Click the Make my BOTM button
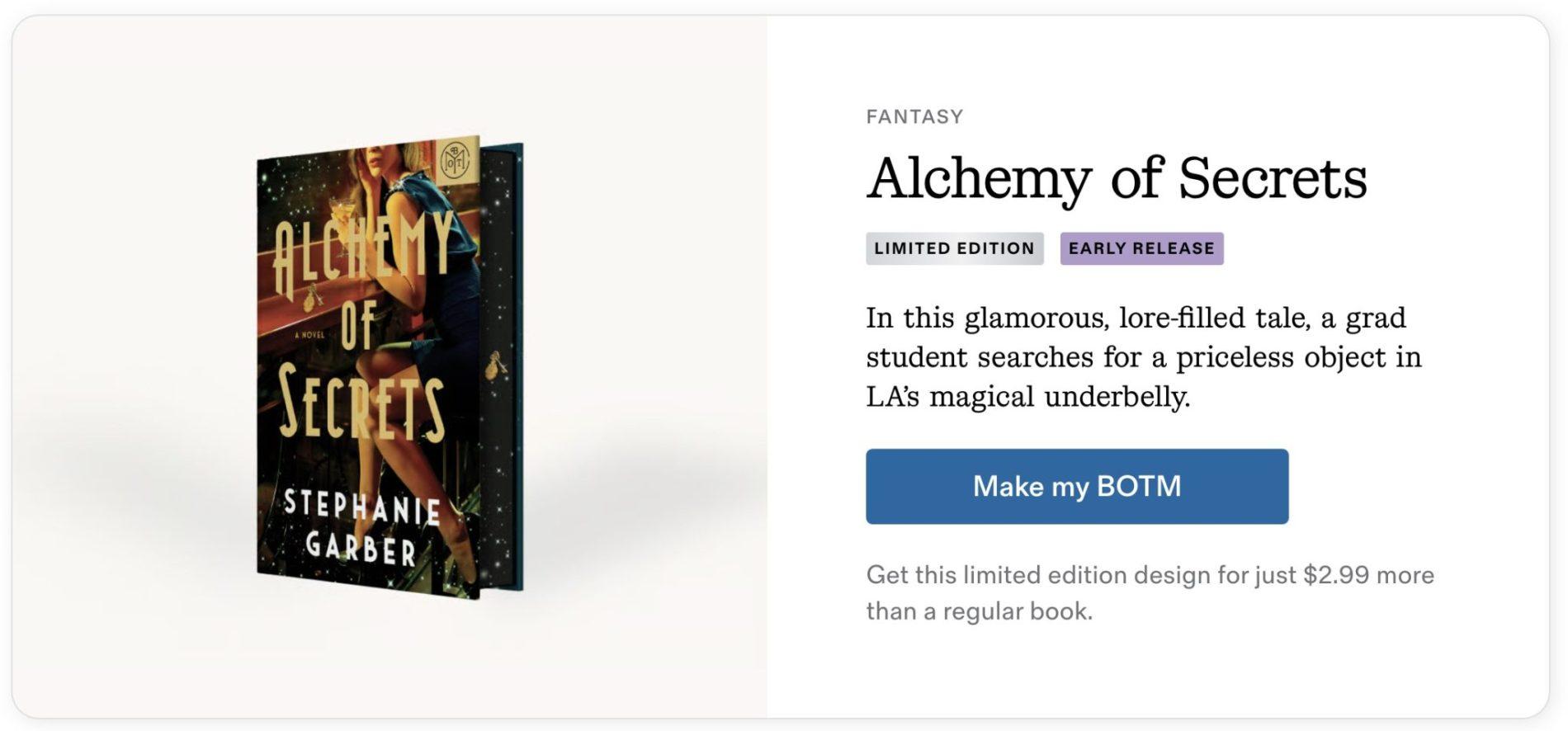 point(1076,486)
